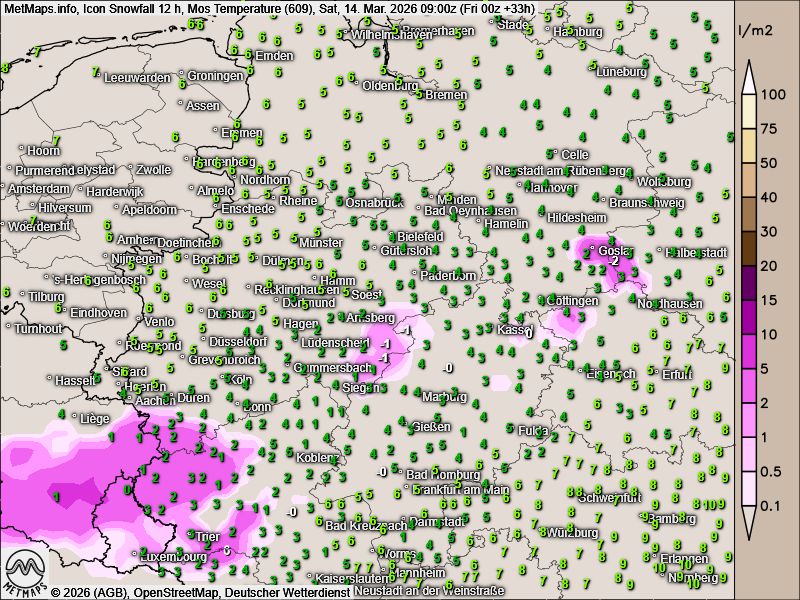Click the Paderborn city label
Image resolution: width=800 pixels, height=600 pixels.
coord(448,275)
